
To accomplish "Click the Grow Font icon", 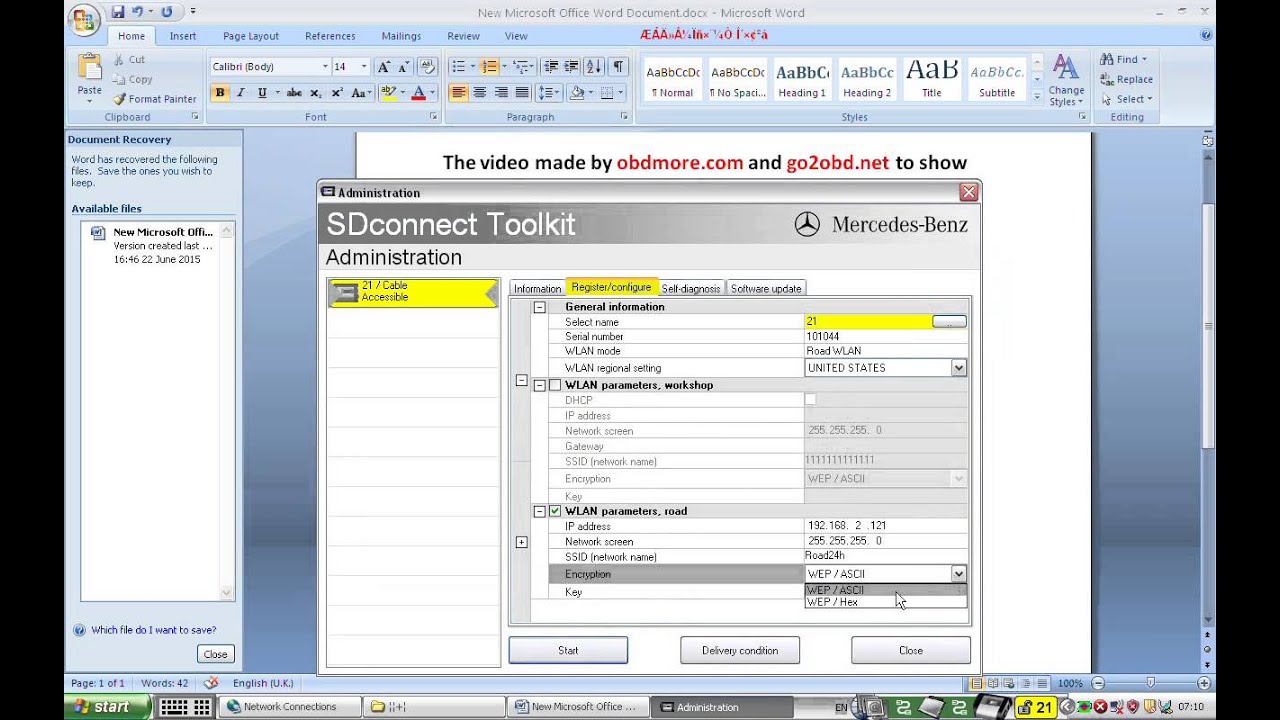I will coord(384,67).
